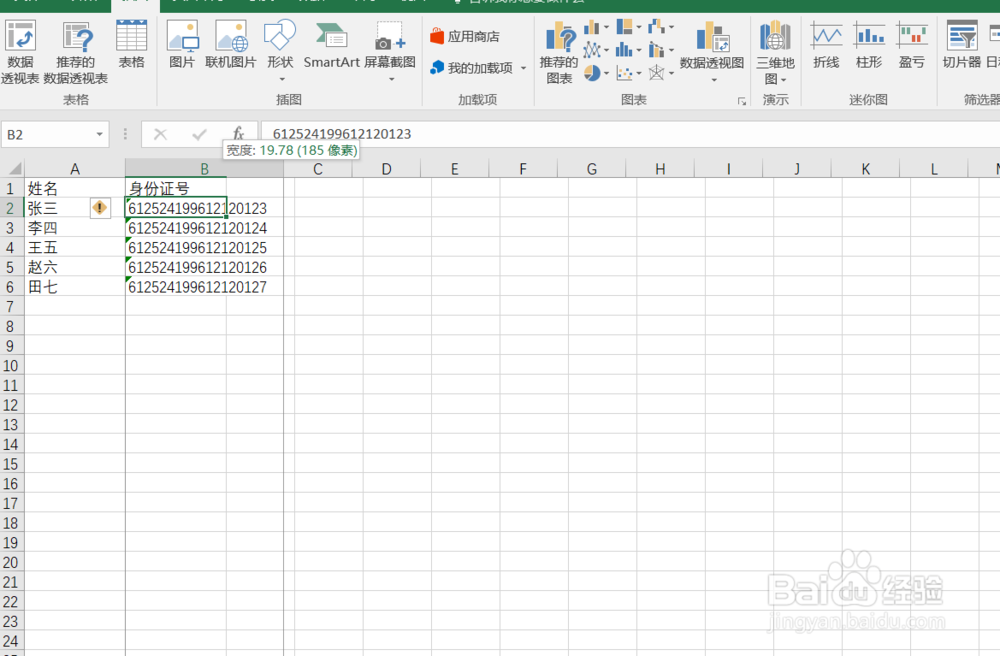Insert a Column sparkline (柱形)
This screenshot has width=1000, height=656.
[869, 45]
